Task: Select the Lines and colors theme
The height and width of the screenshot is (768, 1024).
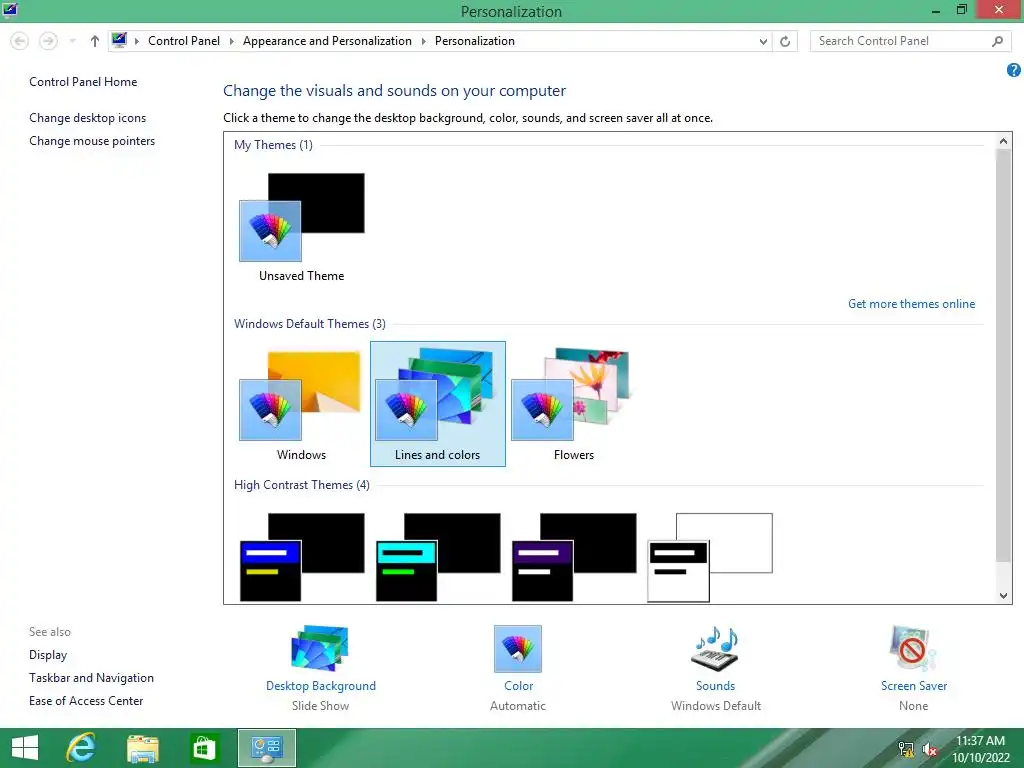Action: point(438,404)
